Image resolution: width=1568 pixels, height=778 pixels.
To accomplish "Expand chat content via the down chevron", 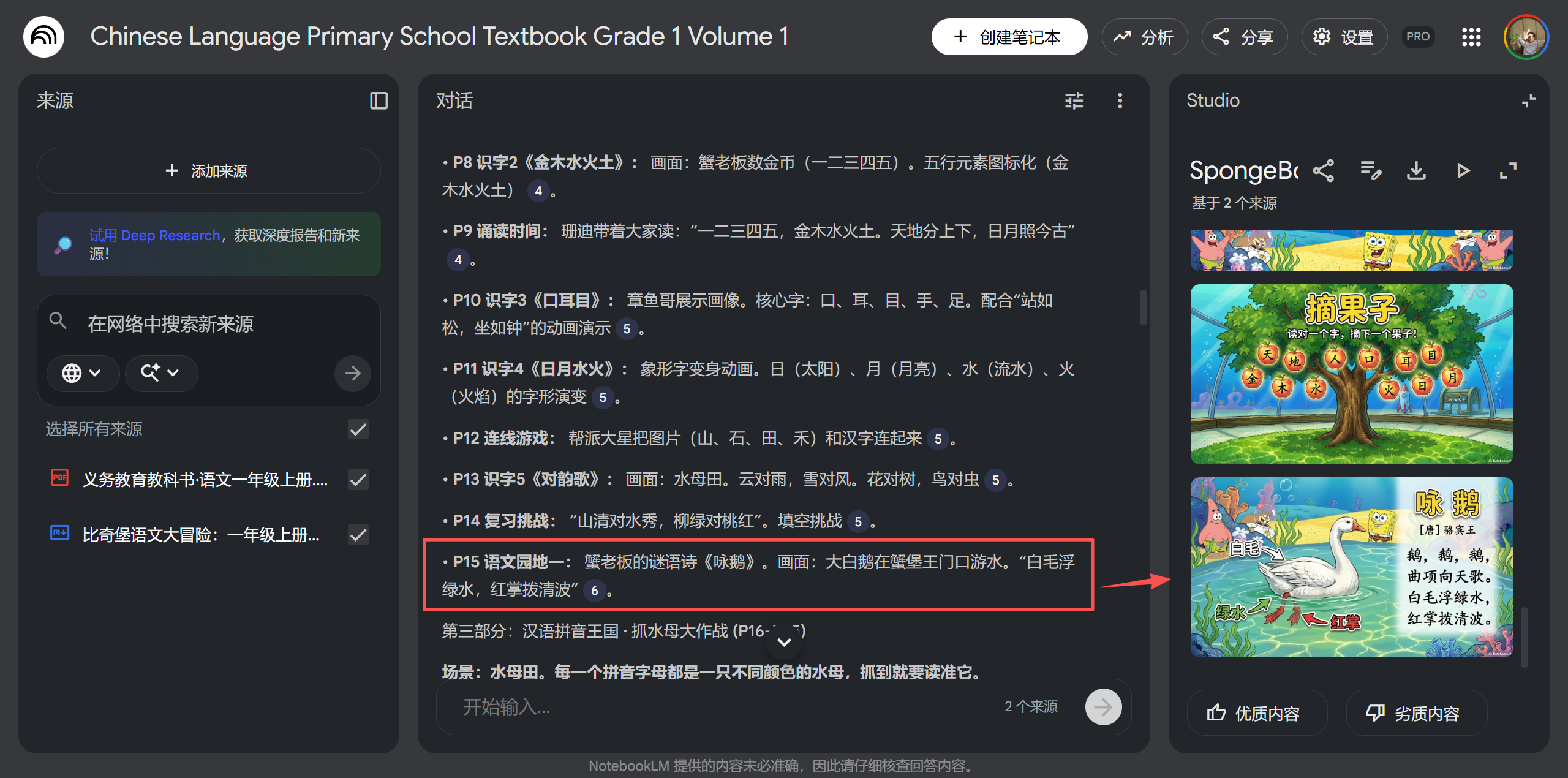I will click(783, 642).
